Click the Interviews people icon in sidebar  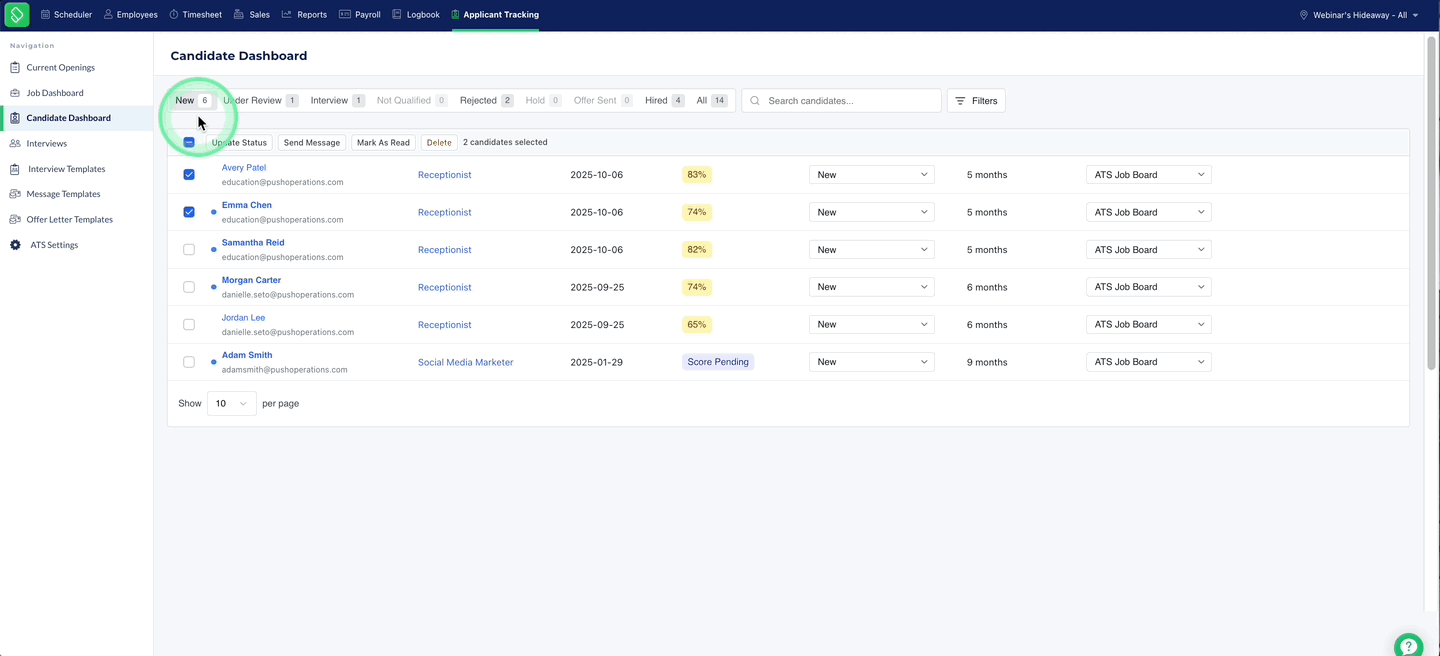click(x=15, y=144)
